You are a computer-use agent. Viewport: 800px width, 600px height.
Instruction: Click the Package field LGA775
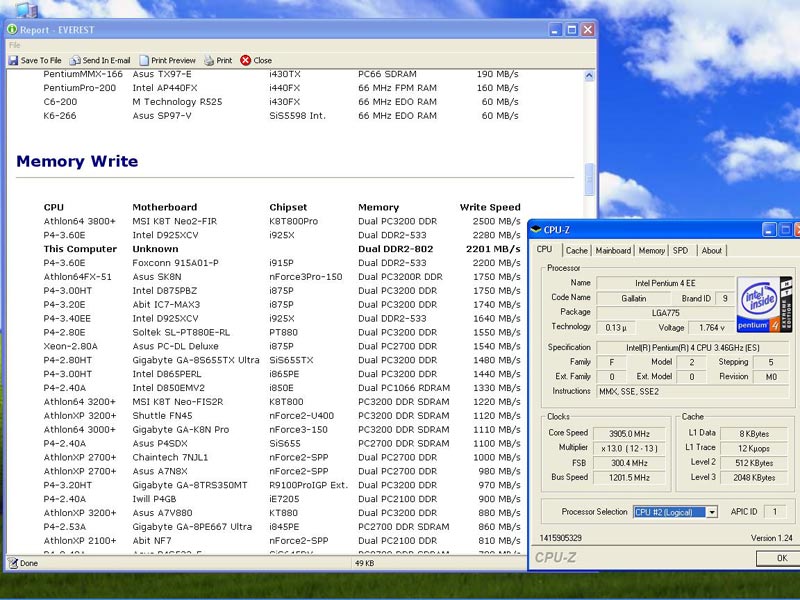[x=665, y=313]
